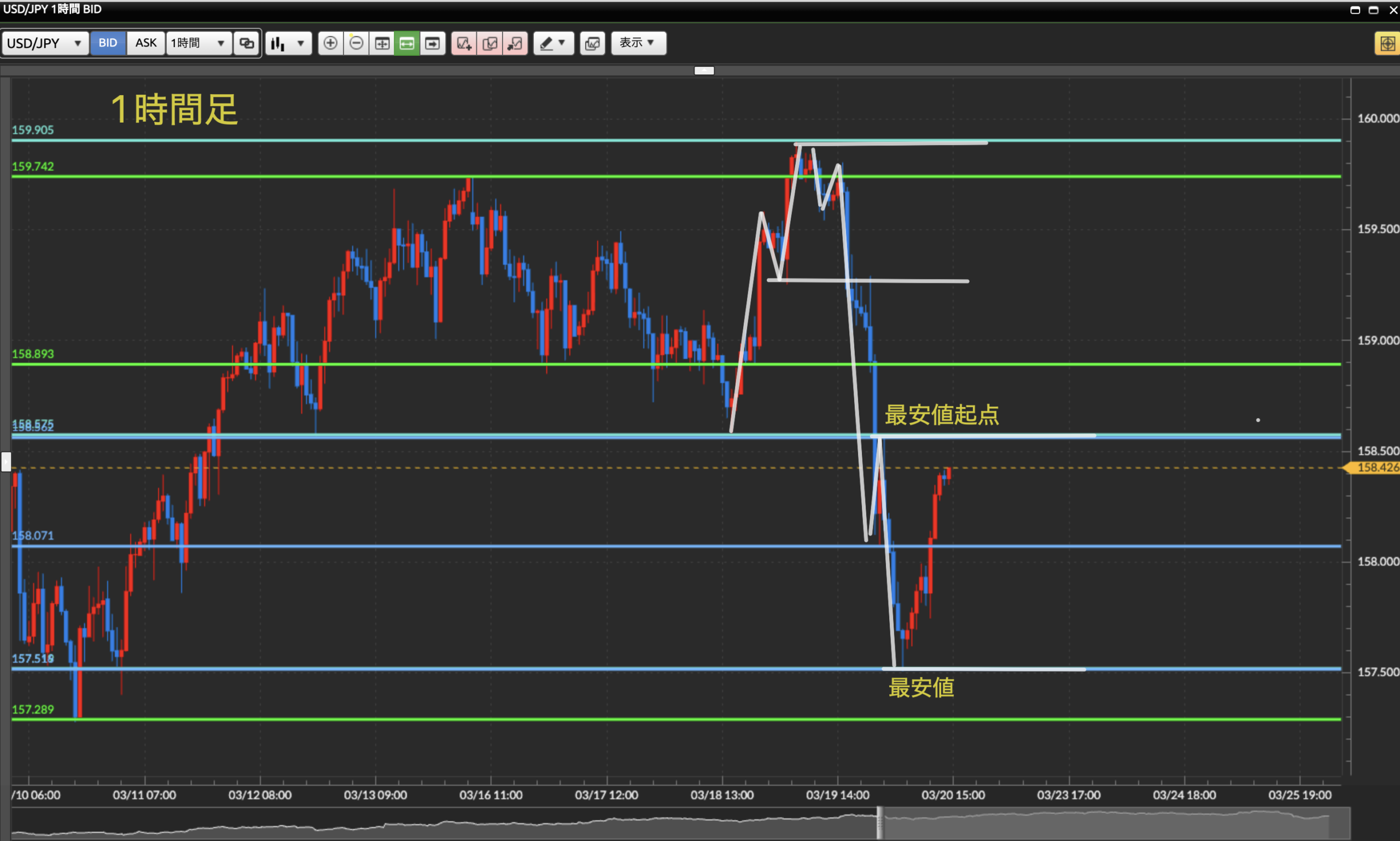Click the yellow crosshair target icon
This screenshot has width=1400, height=841.
(1387, 44)
